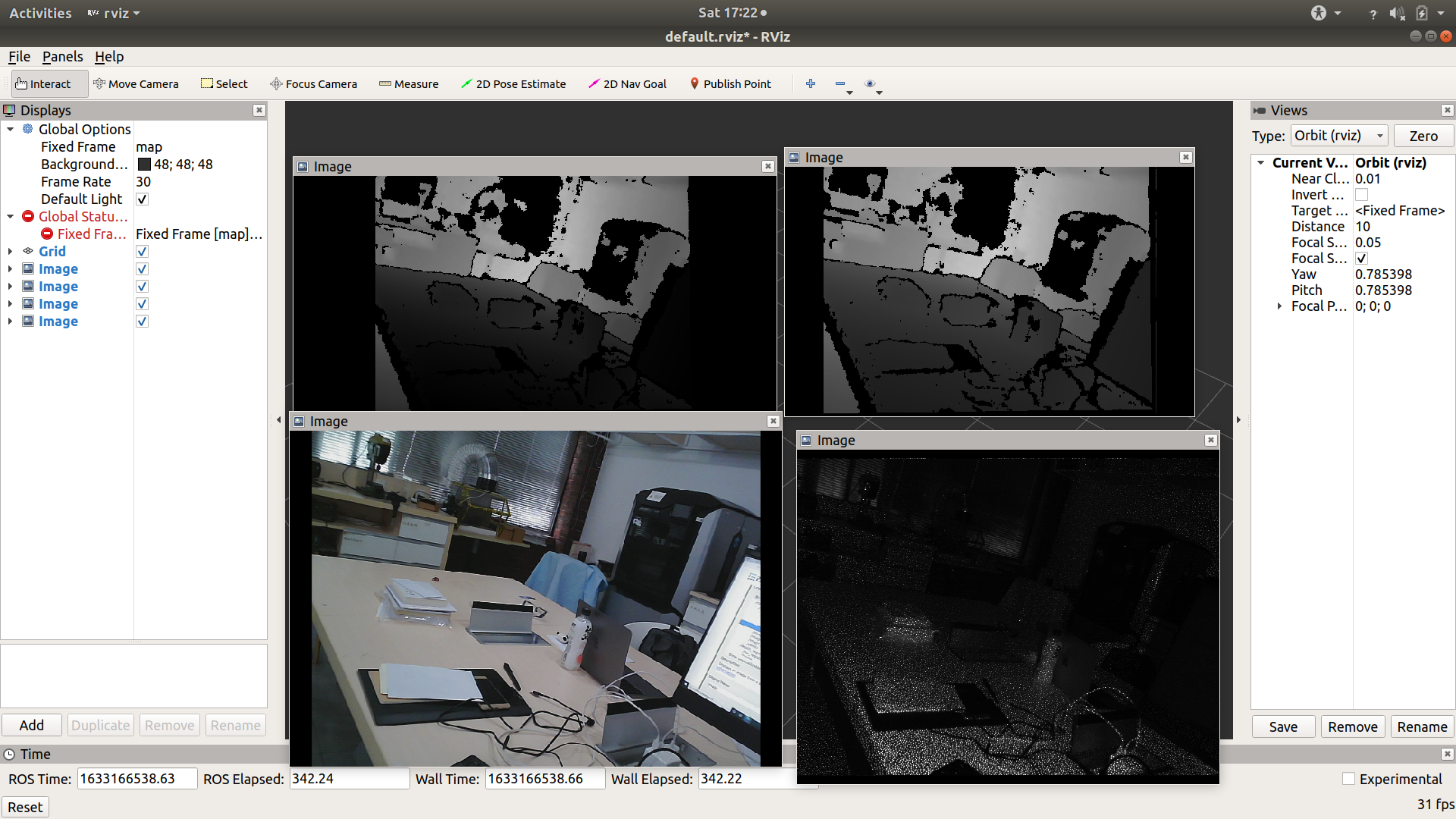1456x819 pixels.
Task: Expand the first Image display item
Action: pos(11,269)
